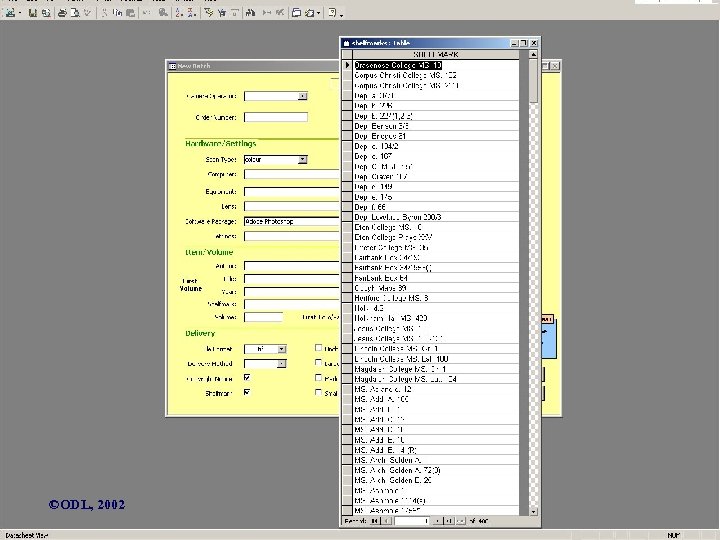Select the 'Eton College MS. 10' row
The width and height of the screenshot is (720, 540).
pyautogui.click(x=436, y=227)
